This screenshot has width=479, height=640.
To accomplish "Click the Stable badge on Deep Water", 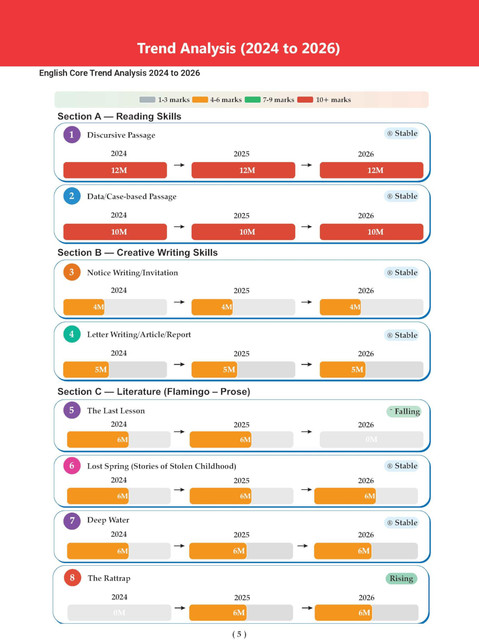I will click(402, 523).
